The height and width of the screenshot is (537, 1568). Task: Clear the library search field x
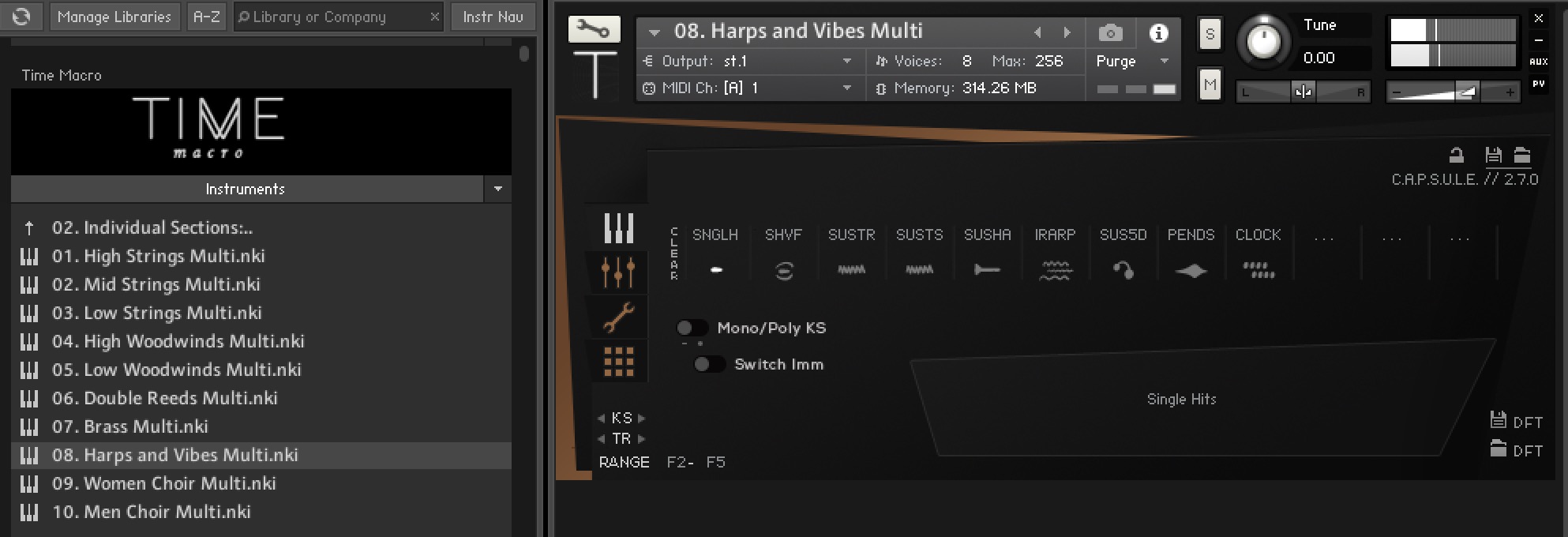pos(434,17)
